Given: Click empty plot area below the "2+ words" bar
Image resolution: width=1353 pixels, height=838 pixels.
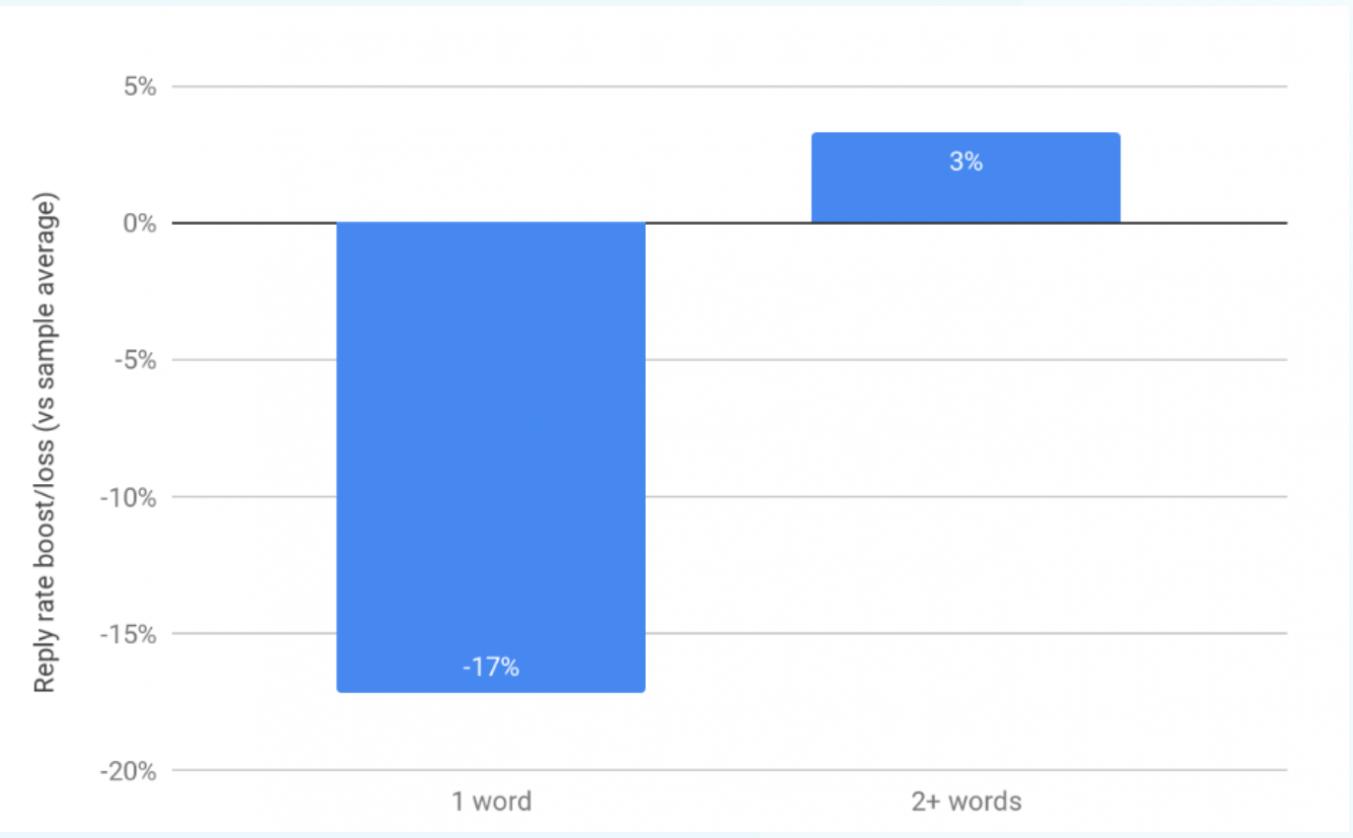Looking at the screenshot, I should tap(966, 430).
